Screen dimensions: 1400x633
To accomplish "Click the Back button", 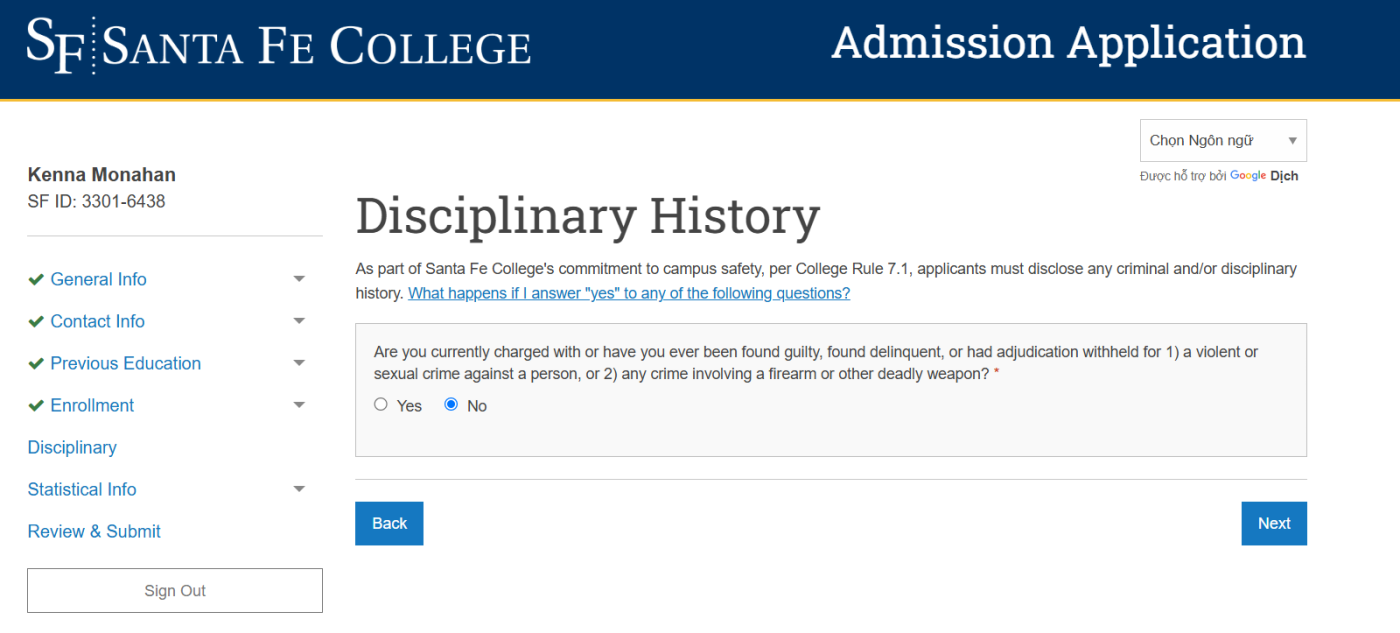I will (x=389, y=523).
